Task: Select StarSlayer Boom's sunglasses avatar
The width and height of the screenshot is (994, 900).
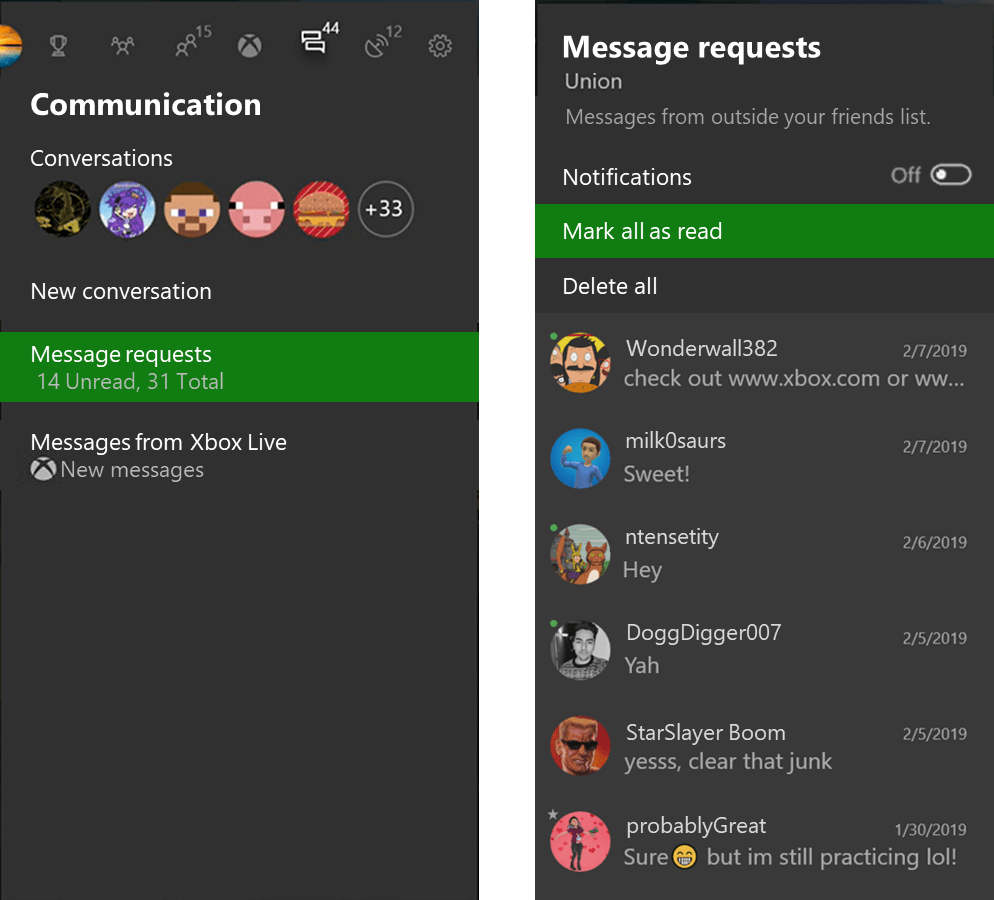Action: pyautogui.click(x=580, y=746)
